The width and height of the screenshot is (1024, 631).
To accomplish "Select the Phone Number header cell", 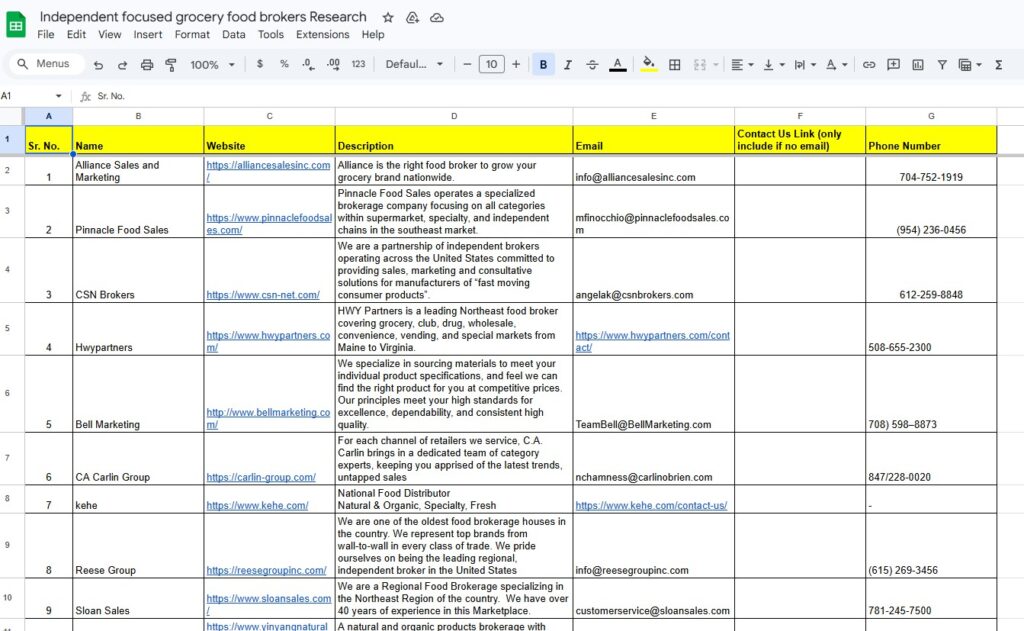I will [x=931, y=140].
